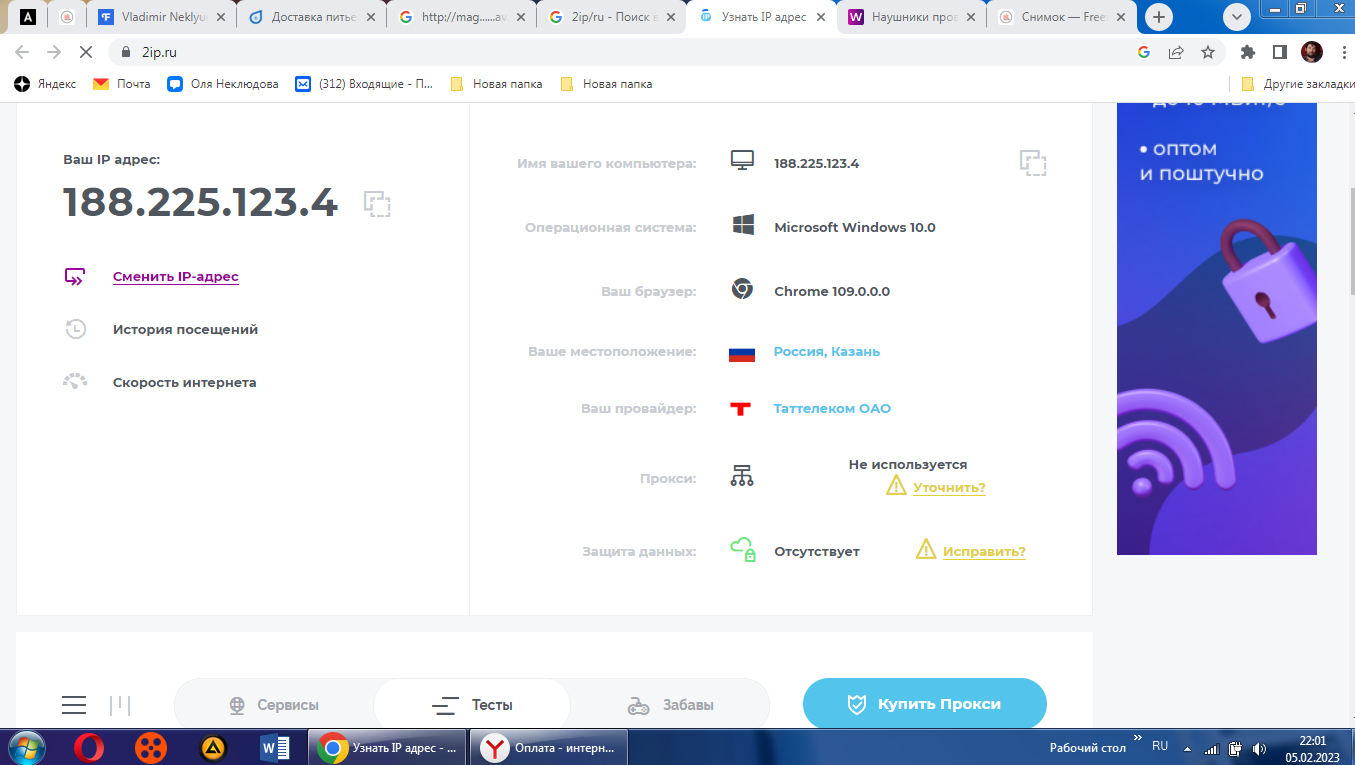The height and width of the screenshot is (765, 1355).
Task: Open the Оля Неклюдова bookmark
Action: [x=223, y=84]
